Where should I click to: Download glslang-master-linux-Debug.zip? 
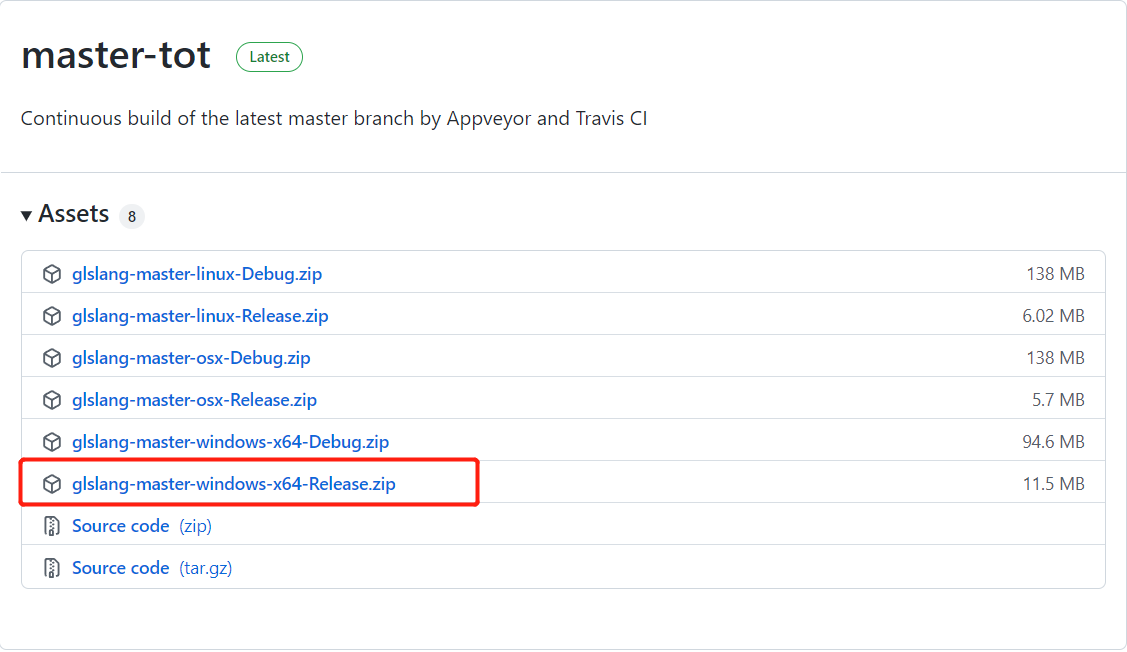[x=196, y=273]
